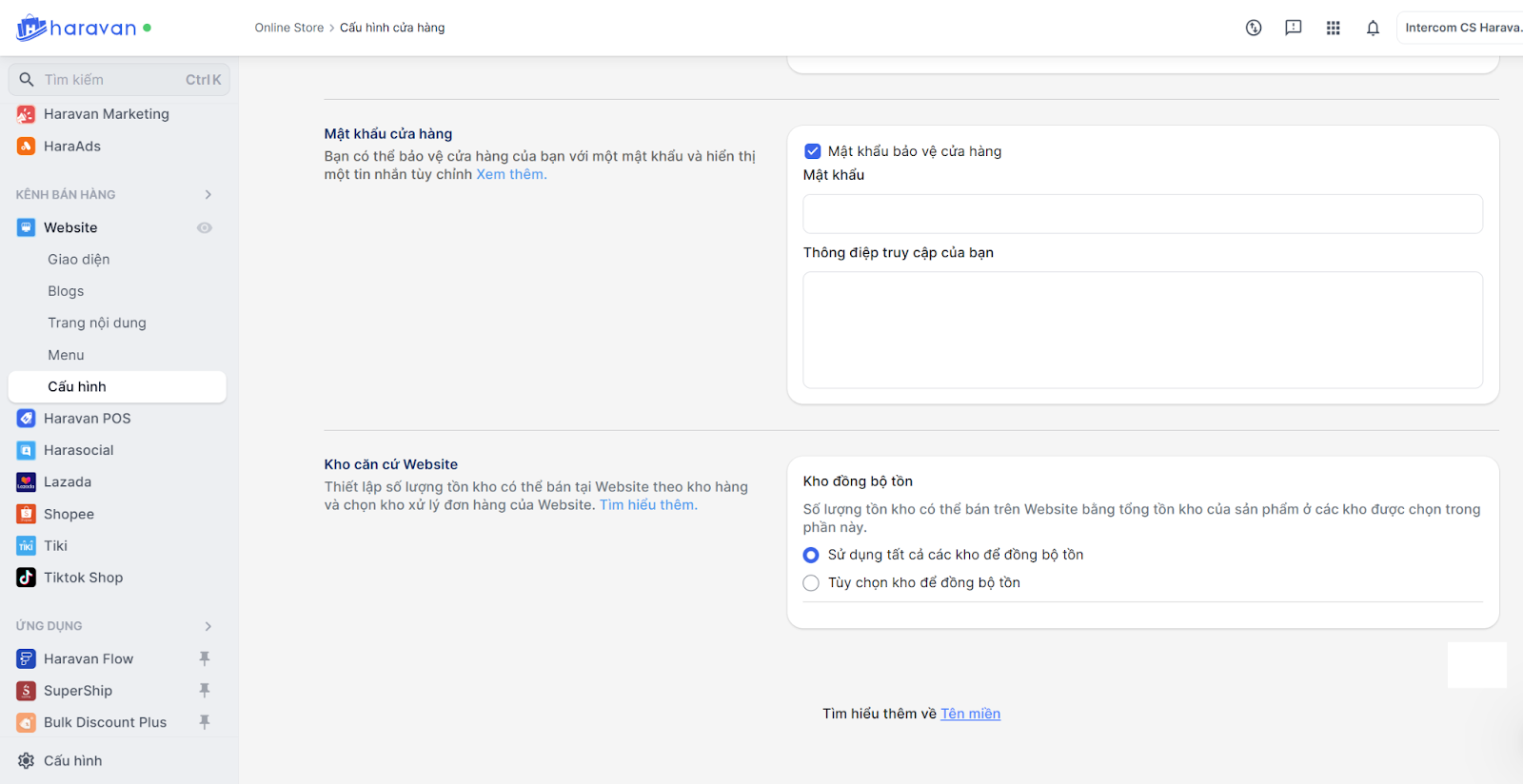The width and height of the screenshot is (1523, 784).
Task: Open the apps grid icon
Action: [x=1333, y=28]
